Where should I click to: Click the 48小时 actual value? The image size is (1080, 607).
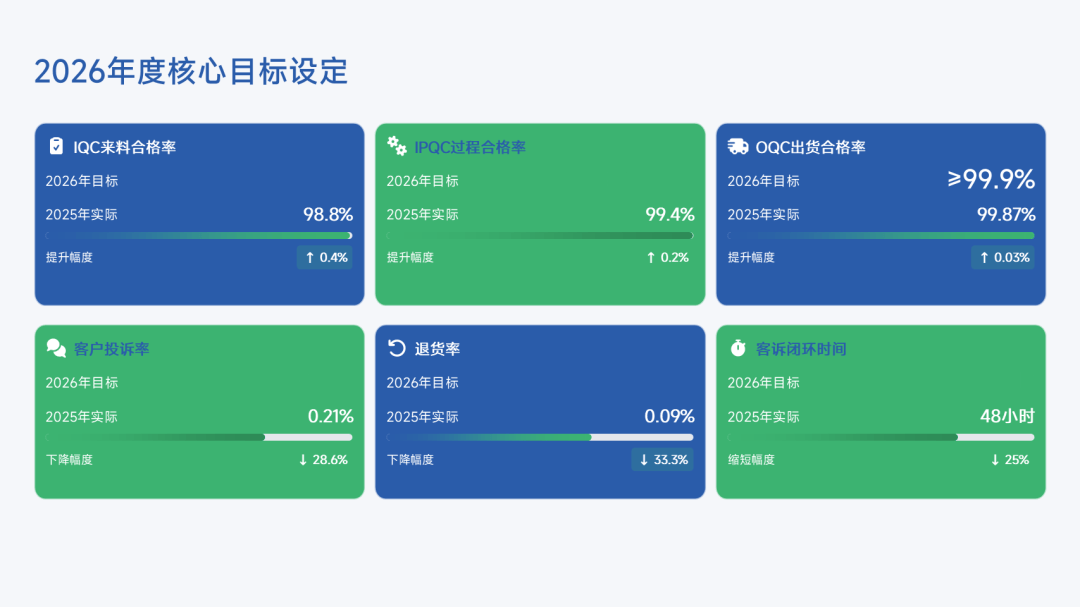1007,416
